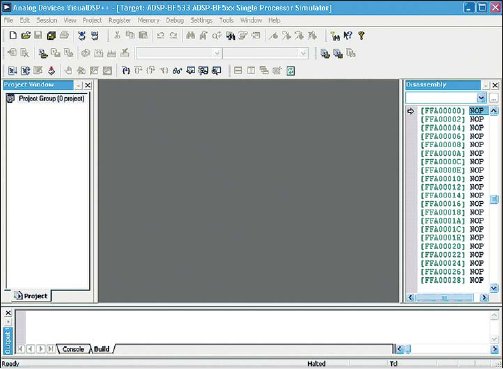Click the yellow question-mark Help icon

coord(361,35)
